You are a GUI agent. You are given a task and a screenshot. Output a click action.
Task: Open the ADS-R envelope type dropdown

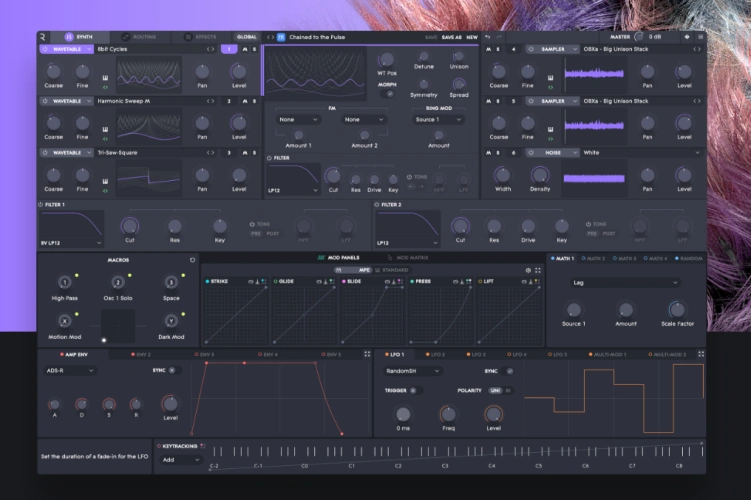(70, 370)
